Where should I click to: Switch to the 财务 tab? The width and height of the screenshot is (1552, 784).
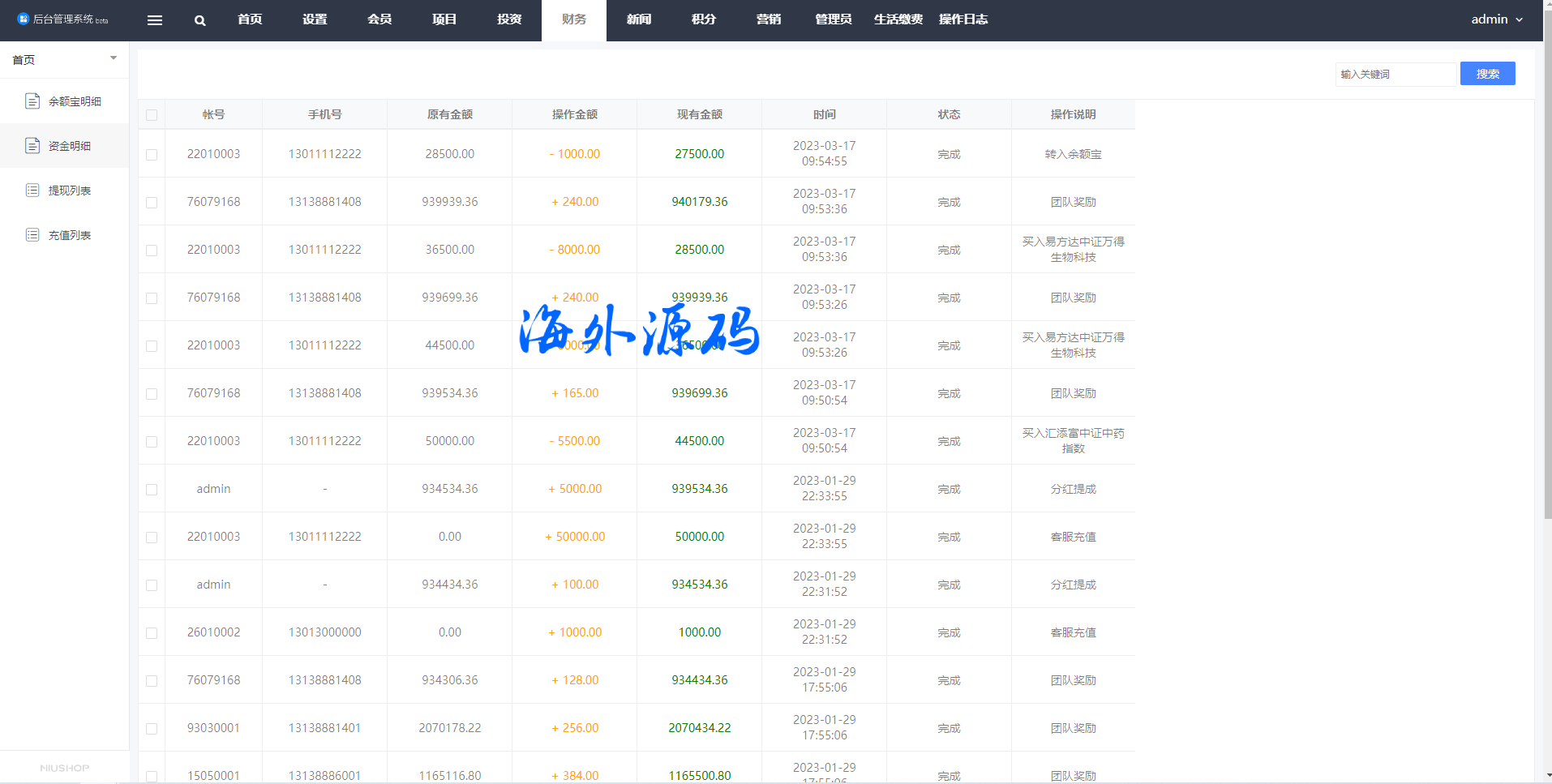click(x=573, y=19)
